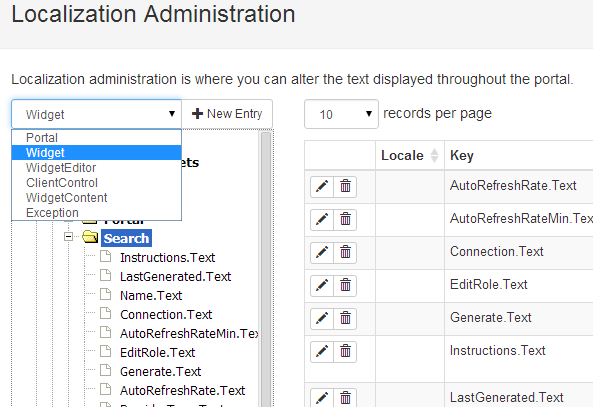Delete the Generate.Text table row
The width and height of the screenshot is (593, 407).
tap(345, 318)
